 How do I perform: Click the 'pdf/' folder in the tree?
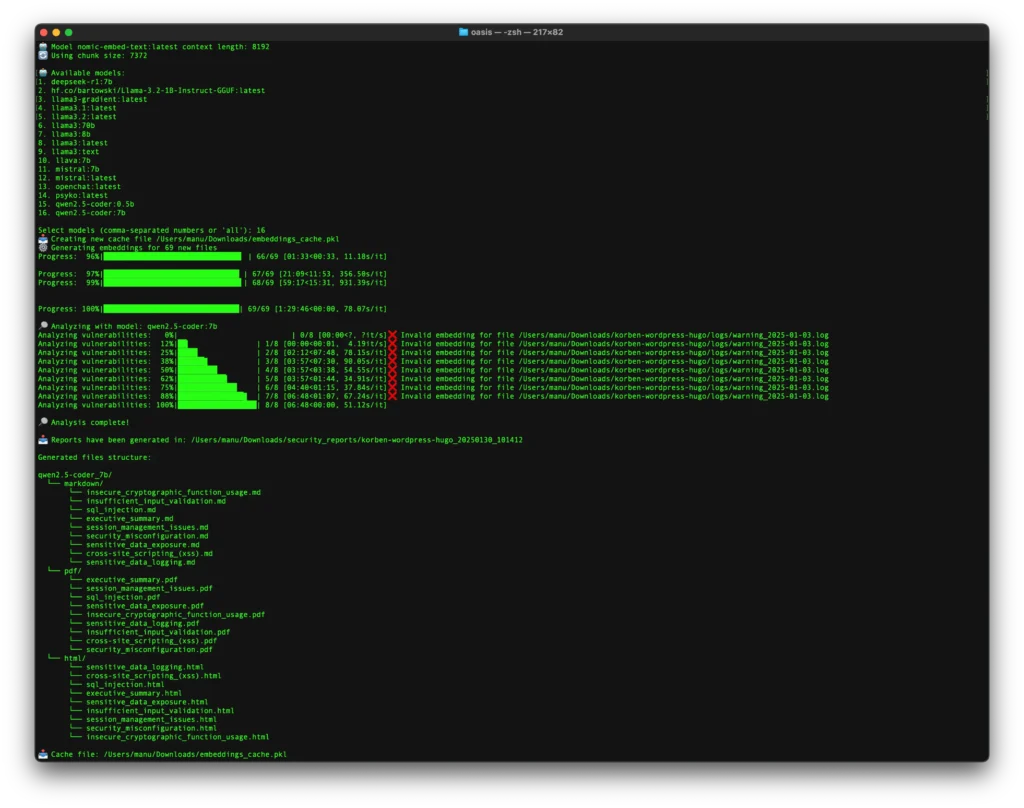point(72,571)
